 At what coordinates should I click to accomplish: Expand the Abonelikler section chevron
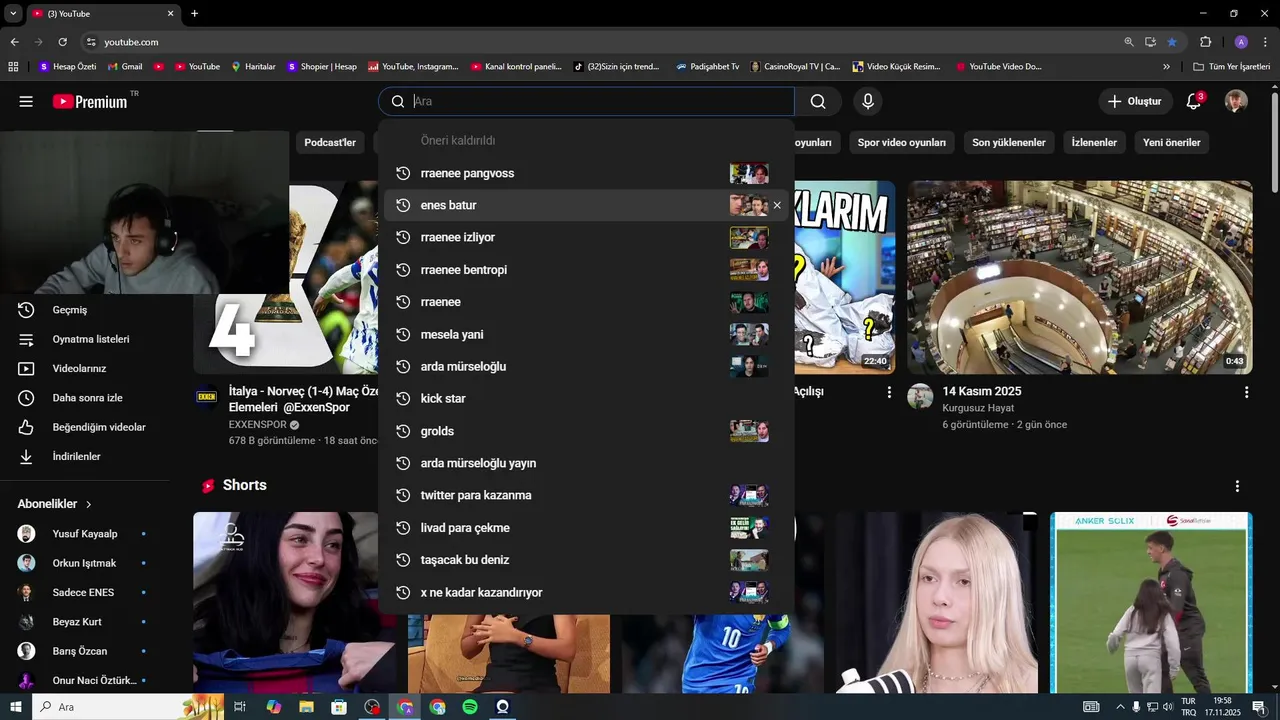coord(89,504)
